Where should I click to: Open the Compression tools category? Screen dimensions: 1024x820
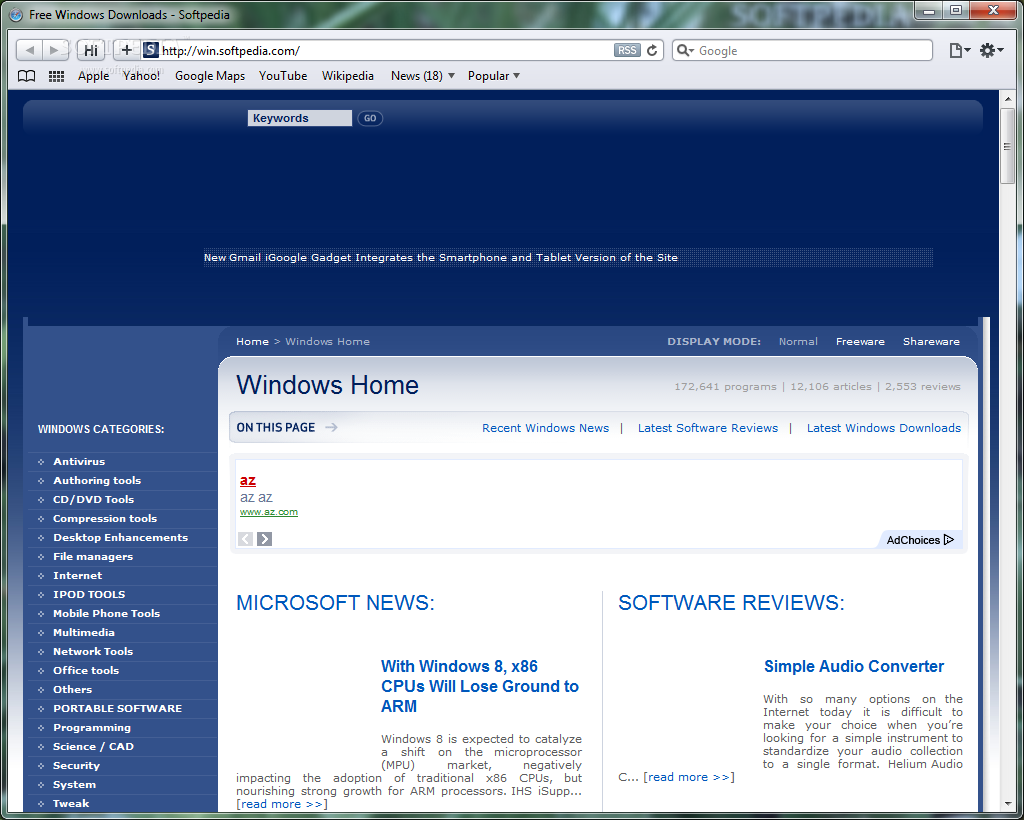tap(104, 518)
